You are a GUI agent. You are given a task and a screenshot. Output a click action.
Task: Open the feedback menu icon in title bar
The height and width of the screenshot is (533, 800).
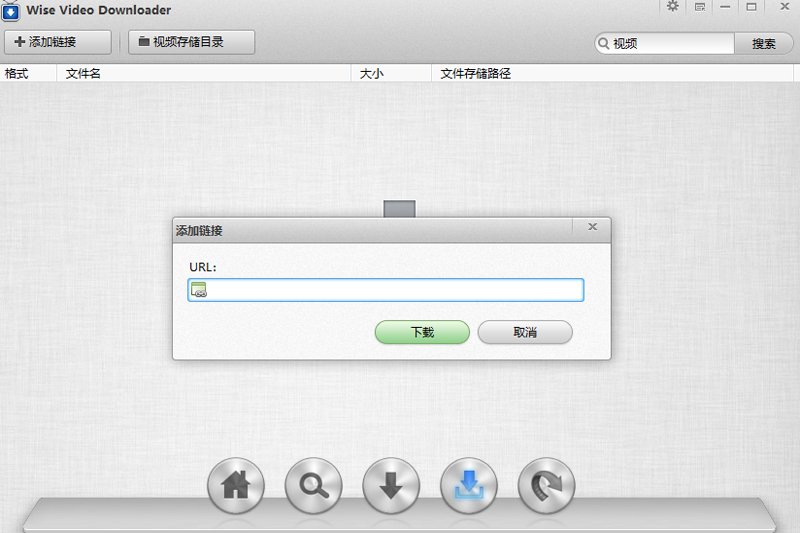700,7
